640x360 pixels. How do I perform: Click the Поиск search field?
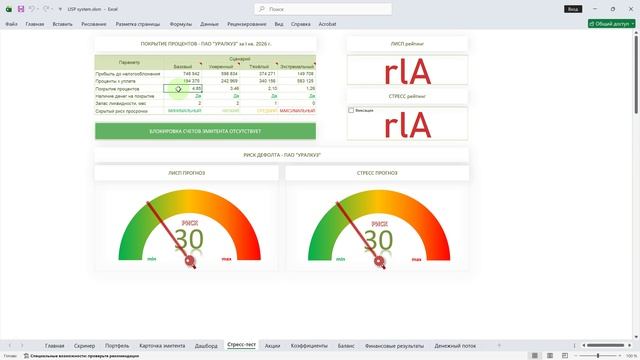point(323,9)
